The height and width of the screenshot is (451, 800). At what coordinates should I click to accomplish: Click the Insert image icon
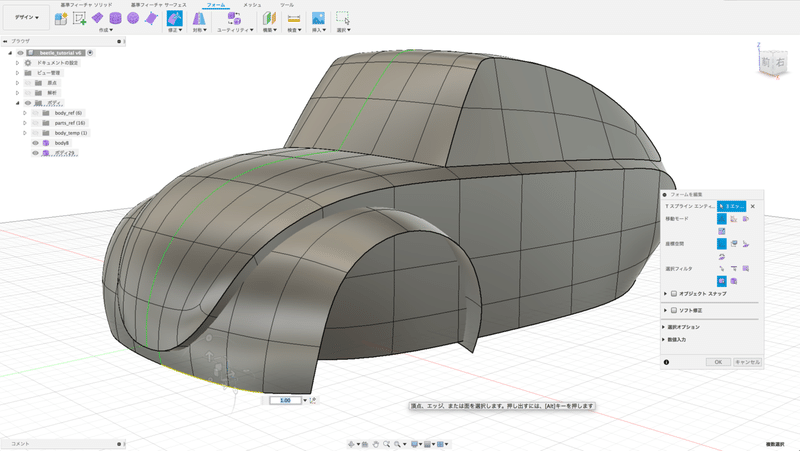tap(318, 19)
